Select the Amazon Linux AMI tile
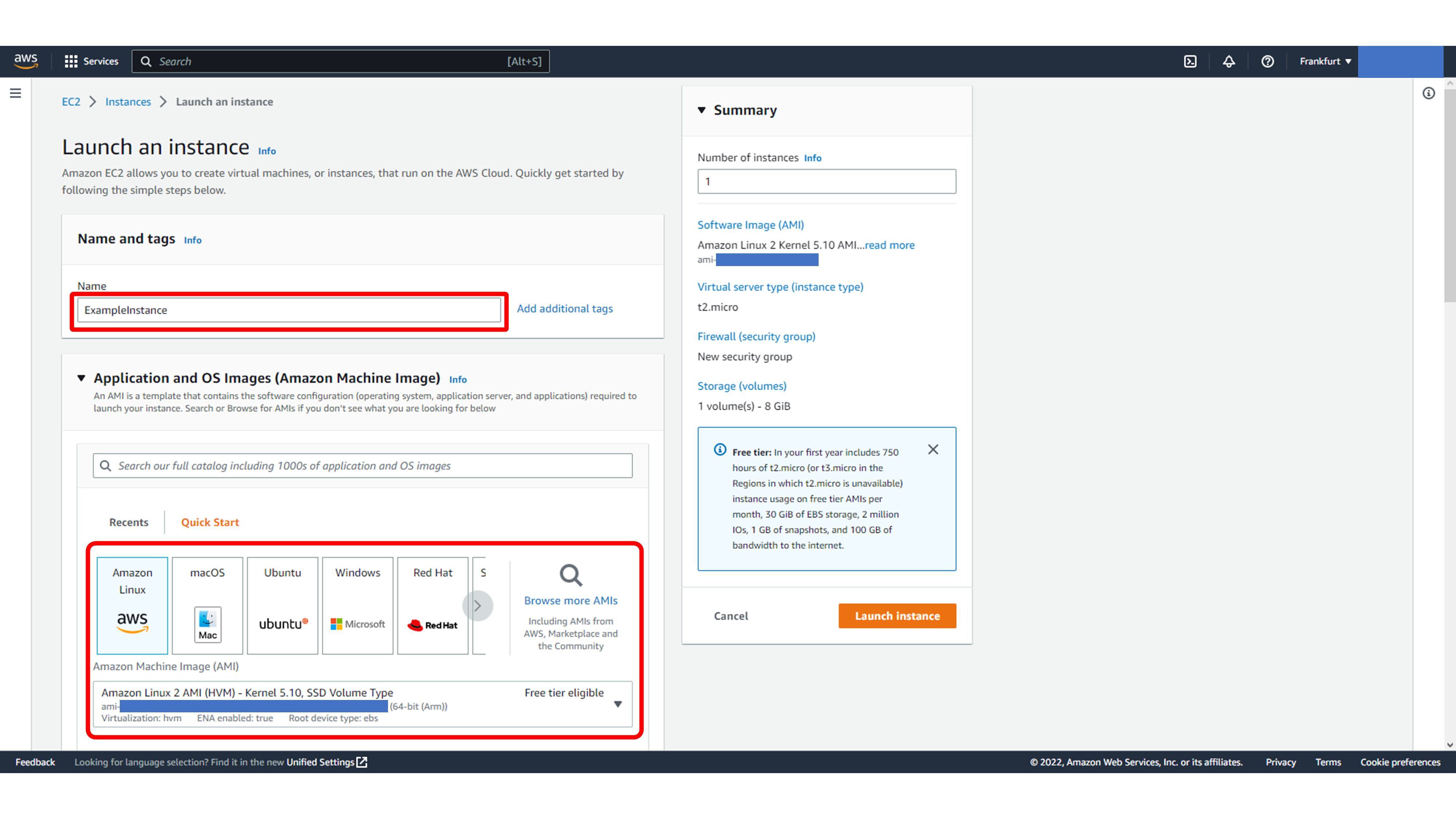Viewport: 1456px width, 819px height. tap(132, 605)
